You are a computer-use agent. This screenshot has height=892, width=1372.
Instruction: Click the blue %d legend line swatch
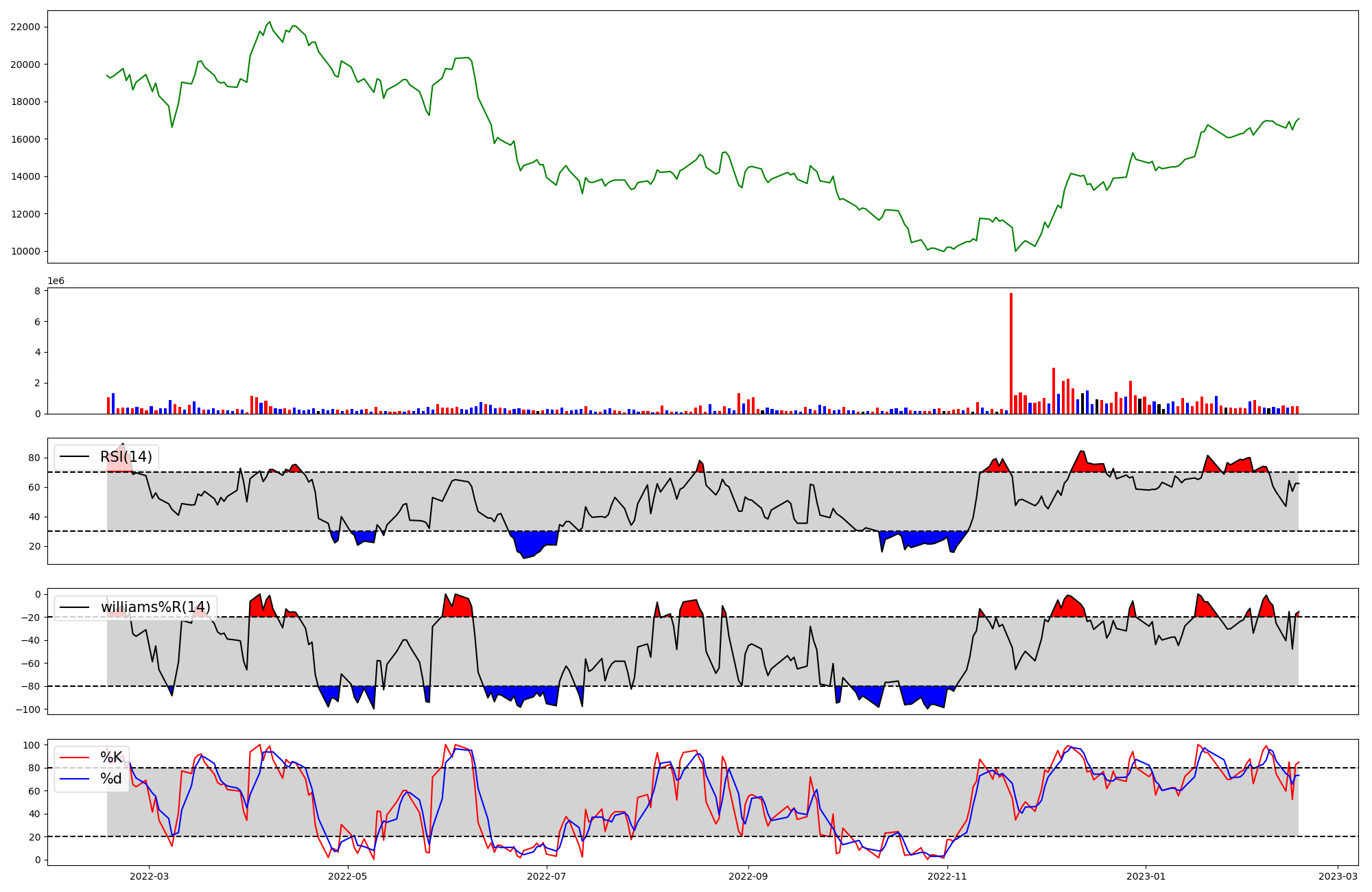[75, 779]
